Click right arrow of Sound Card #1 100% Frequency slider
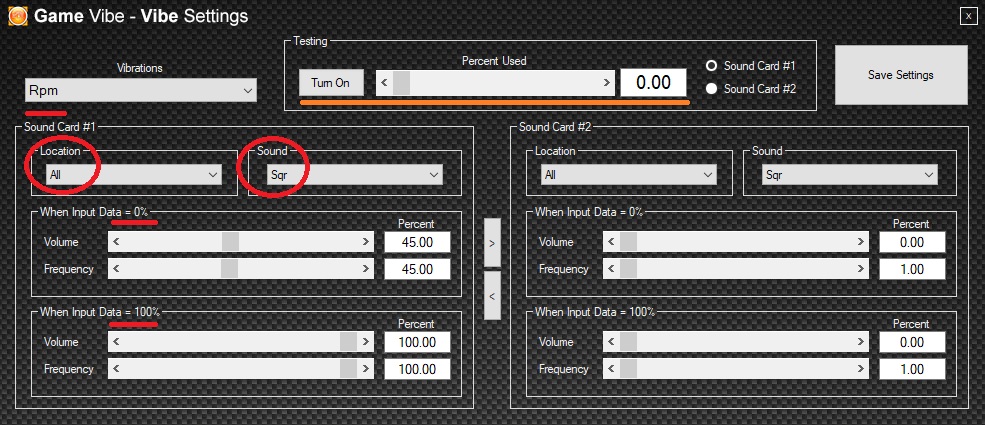985x425 pixels. click(x=366, y=369)
